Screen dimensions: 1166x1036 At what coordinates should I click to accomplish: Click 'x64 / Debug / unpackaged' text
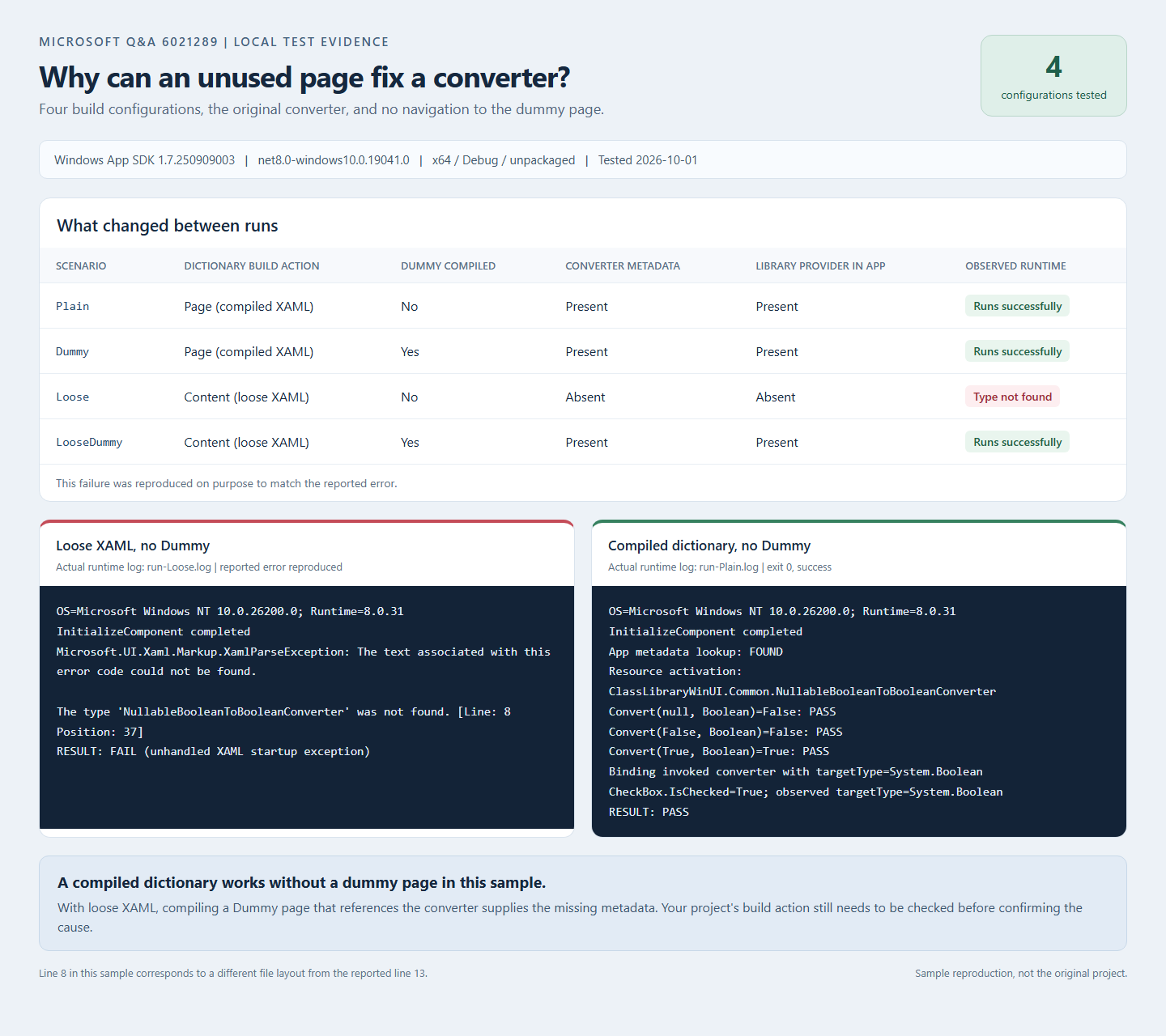click(504, 160)
